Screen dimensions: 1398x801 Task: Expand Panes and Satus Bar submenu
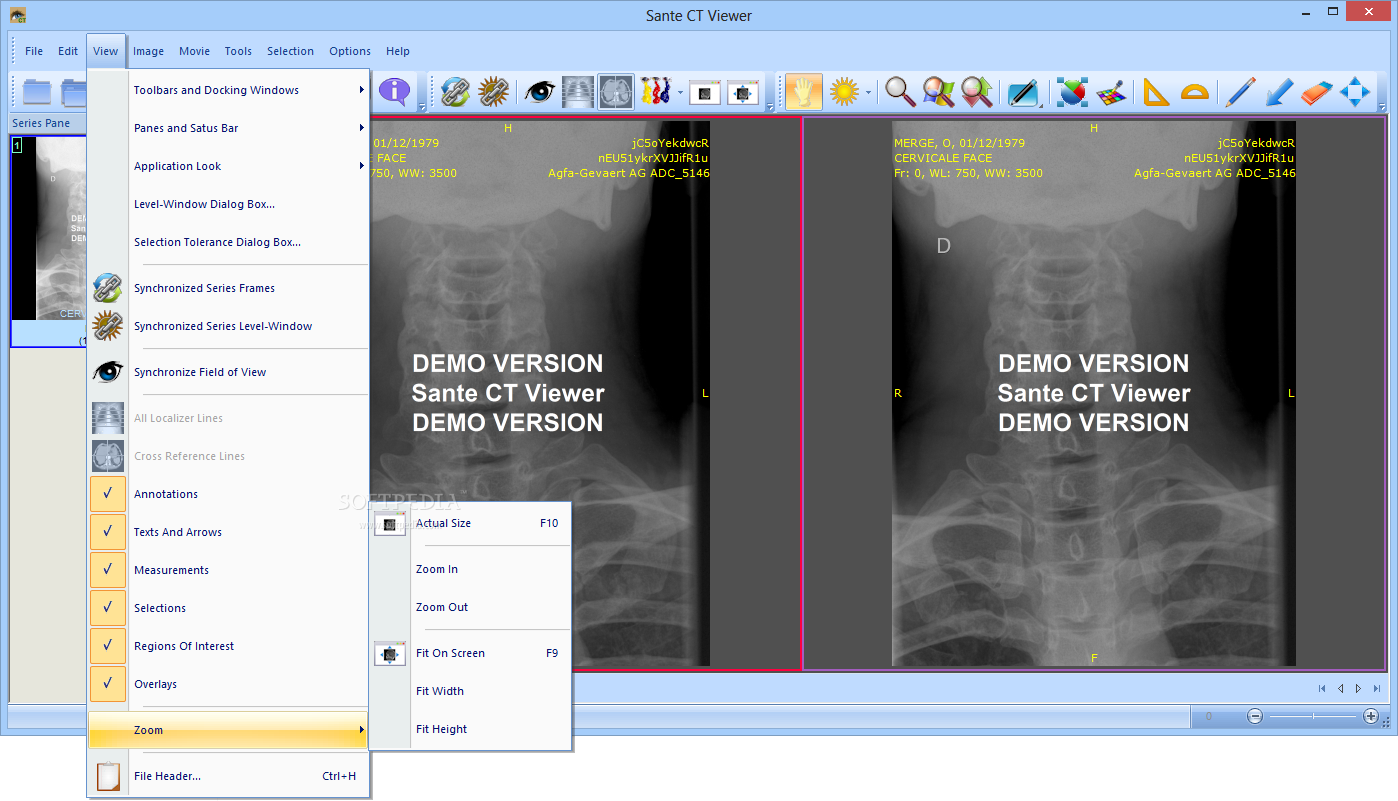click(229, 128)
